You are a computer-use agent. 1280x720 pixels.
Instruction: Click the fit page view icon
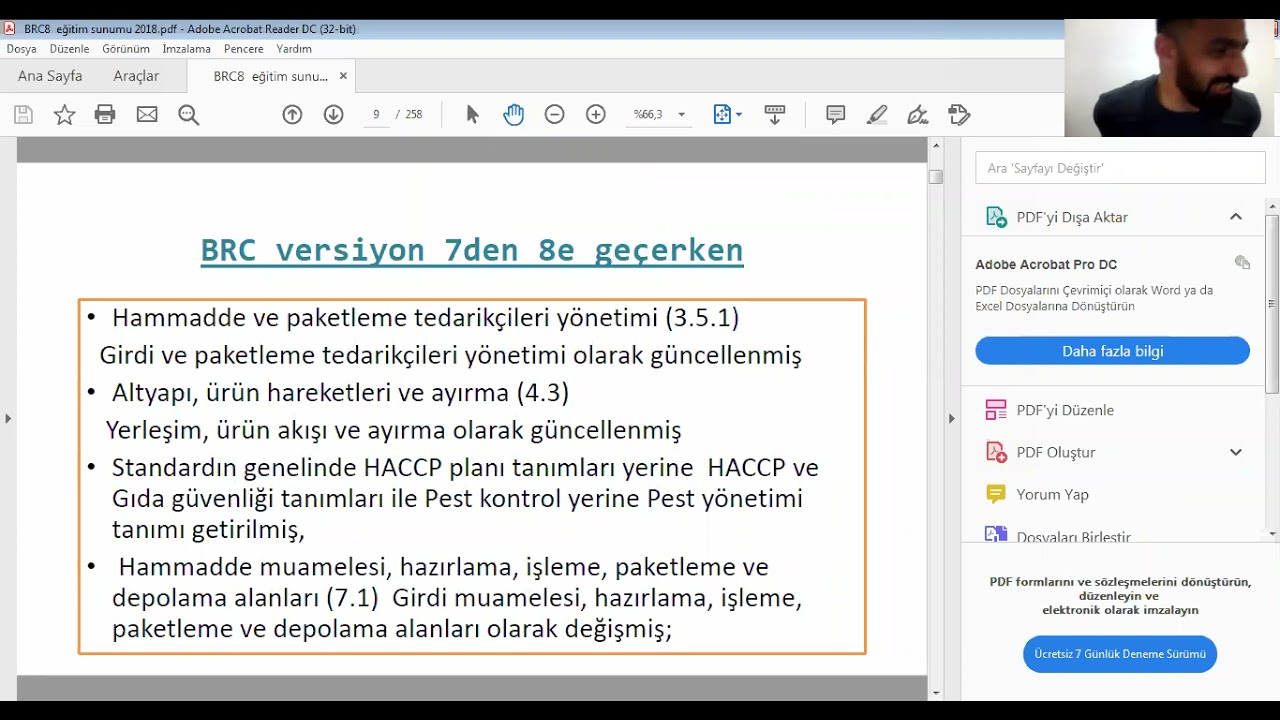pos(722,115)
